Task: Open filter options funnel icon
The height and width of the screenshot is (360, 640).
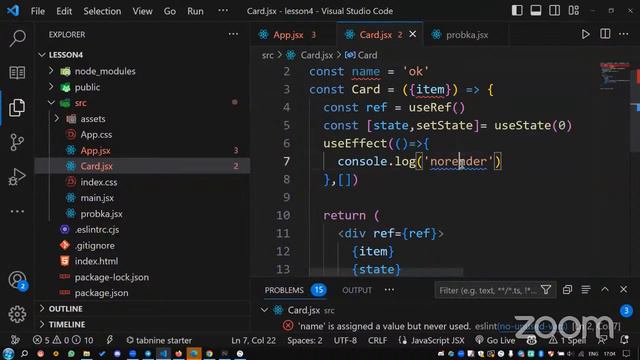Action: click(x=546, y=290)
